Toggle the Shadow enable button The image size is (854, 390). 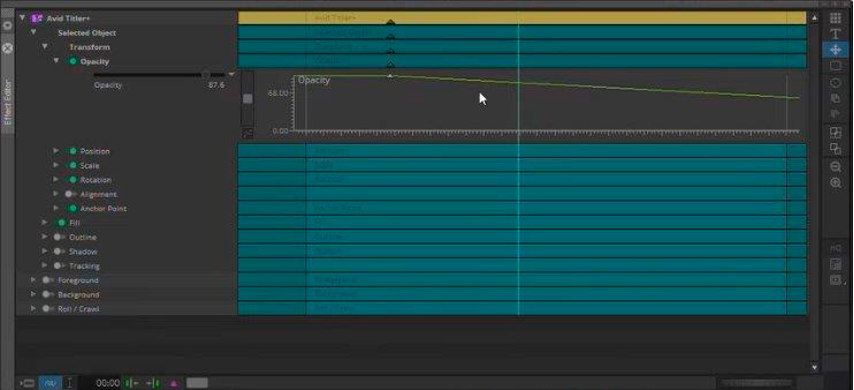[58, 252]
